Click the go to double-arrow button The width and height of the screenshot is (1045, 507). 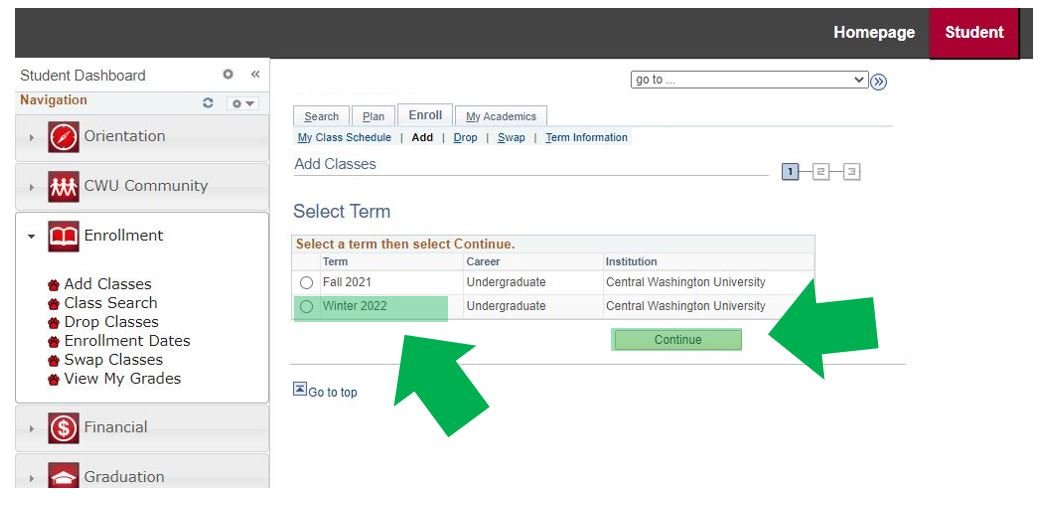879,81
